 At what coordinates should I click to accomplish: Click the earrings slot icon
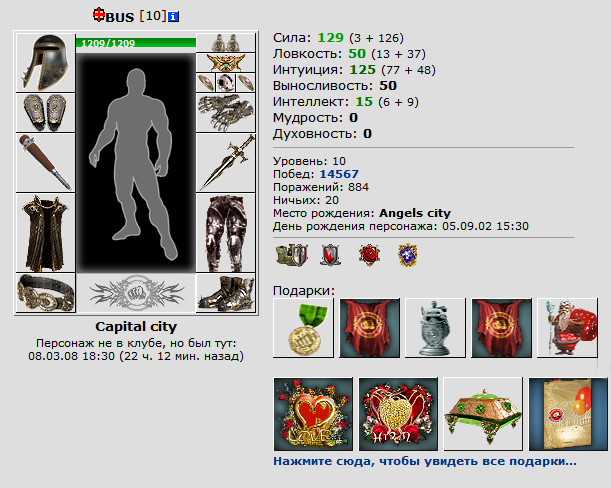point(226,43)
